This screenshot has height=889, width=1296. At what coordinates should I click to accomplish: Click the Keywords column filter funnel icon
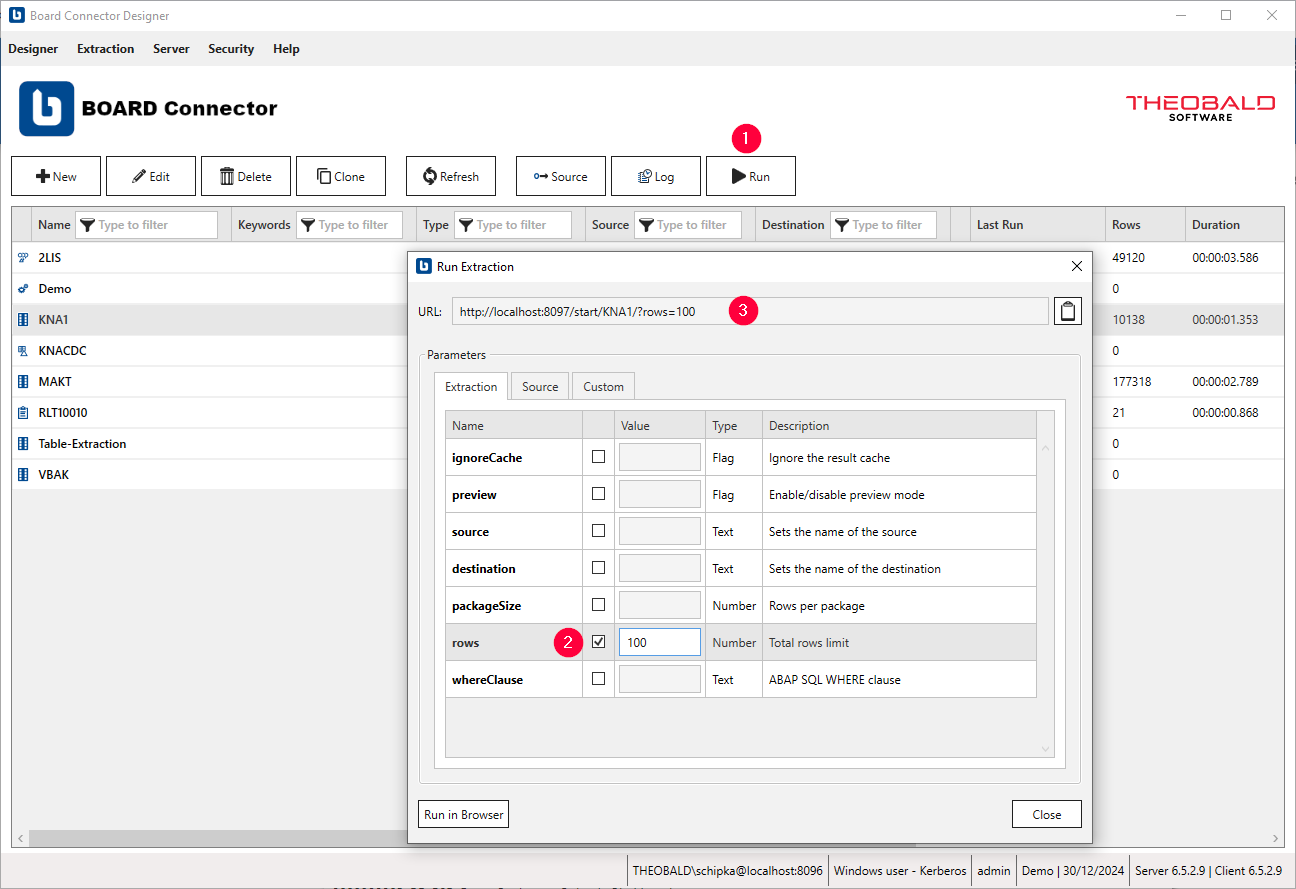tap(307, 225)
